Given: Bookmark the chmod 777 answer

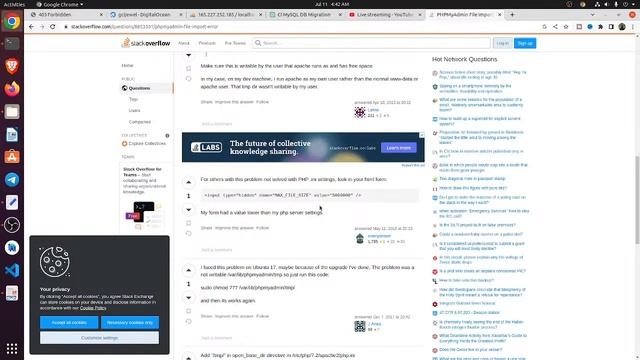Looking at the screenshot, I should tap(189, 311).
